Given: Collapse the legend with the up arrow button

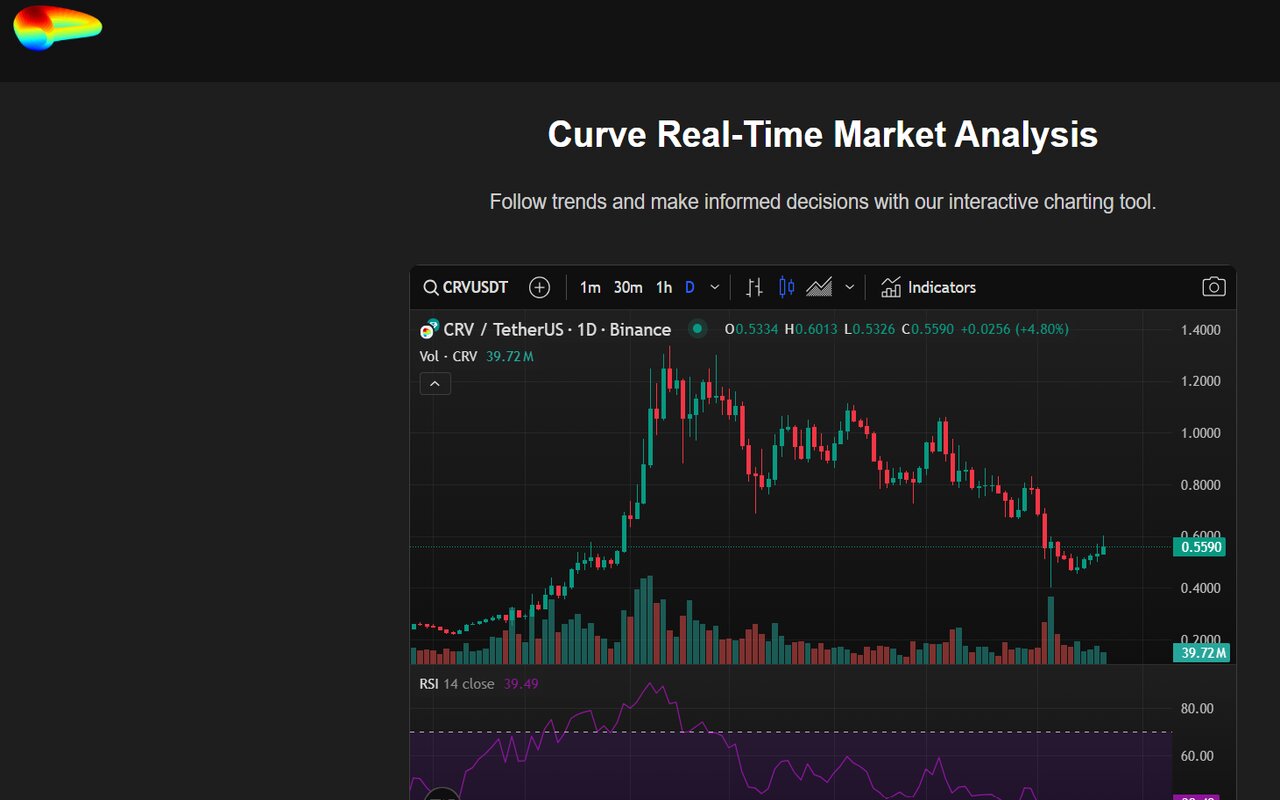Looking at the screenshot, I should [435, 383].
